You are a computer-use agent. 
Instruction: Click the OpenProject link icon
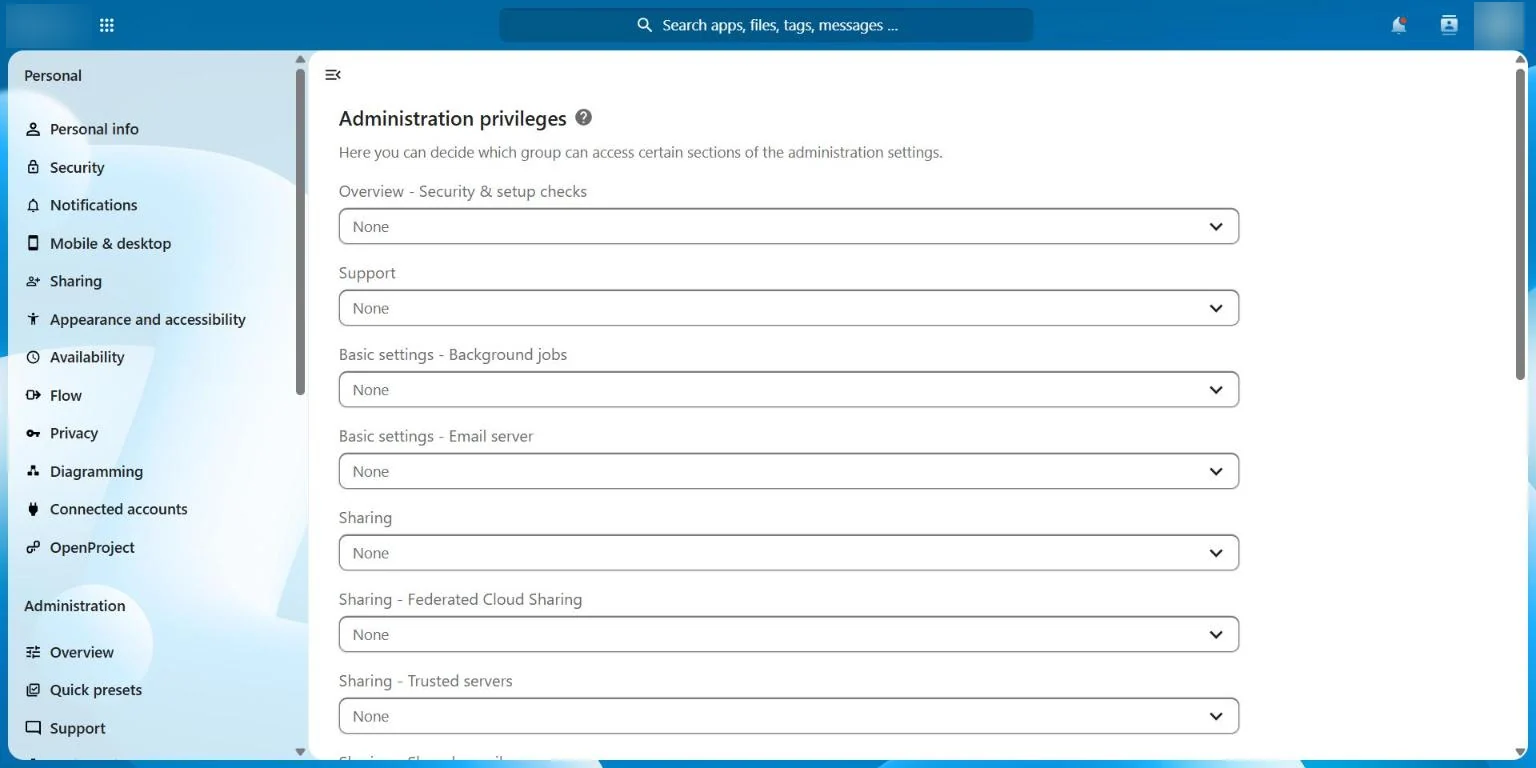[33, 547]
